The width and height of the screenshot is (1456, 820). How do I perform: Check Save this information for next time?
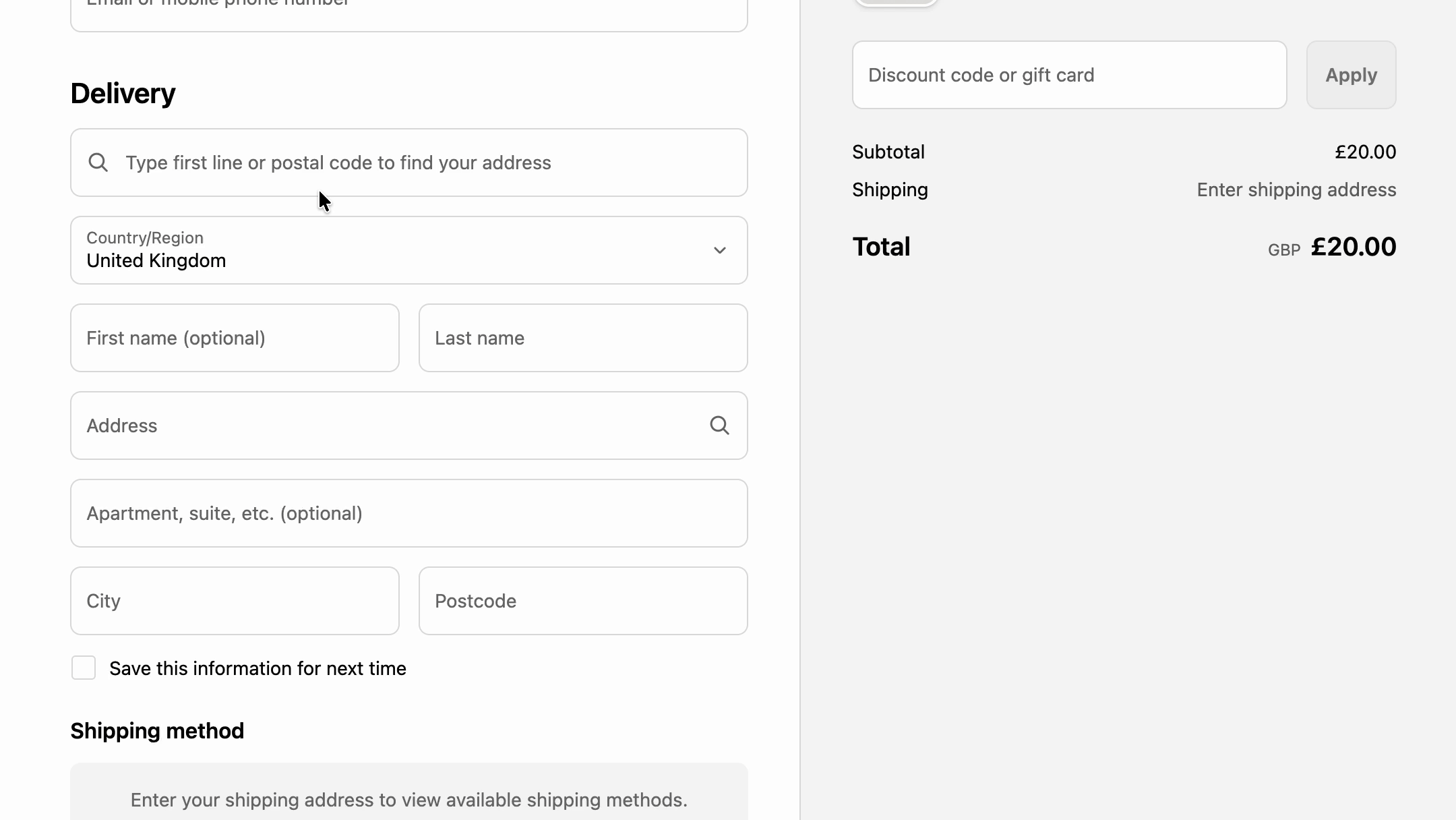tap(84, 668)
